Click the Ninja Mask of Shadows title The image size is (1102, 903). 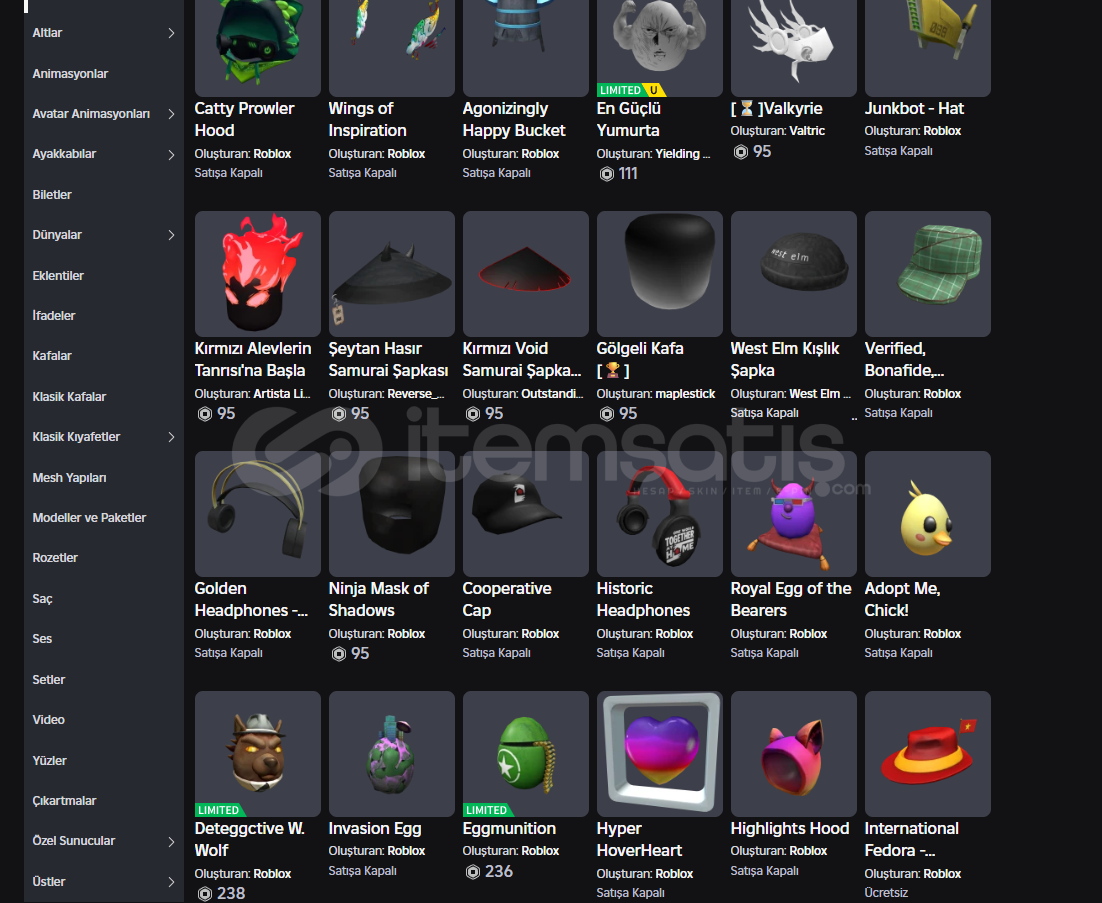coord(378,599)
